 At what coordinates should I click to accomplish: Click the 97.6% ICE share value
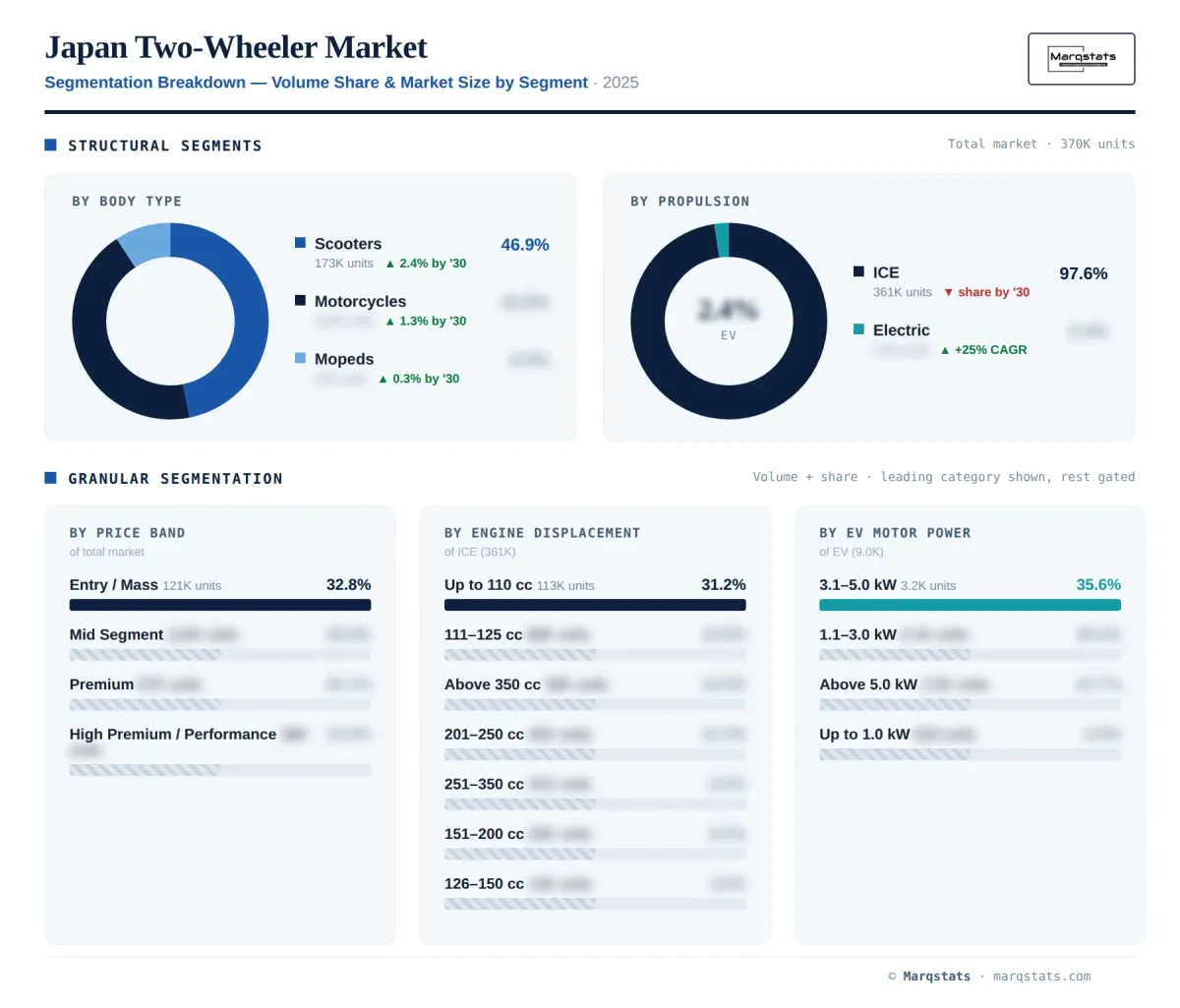[1084, 273]
